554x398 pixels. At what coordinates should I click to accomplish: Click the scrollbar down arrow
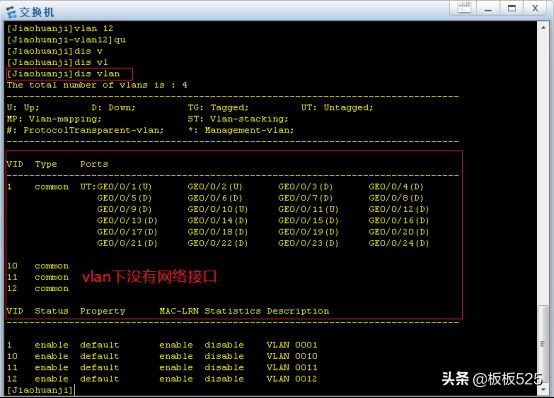tap(543, 389)
